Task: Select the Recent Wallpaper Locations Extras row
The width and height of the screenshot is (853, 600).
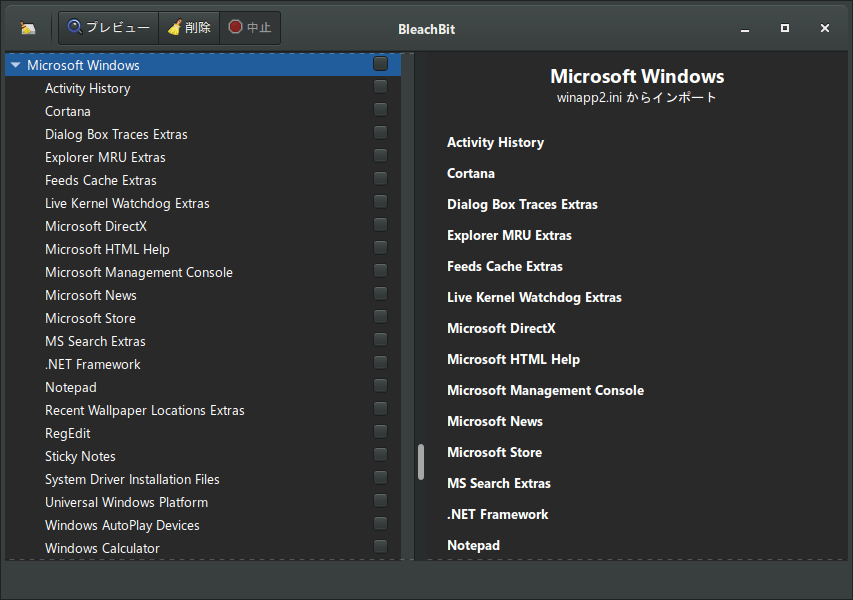Action: coord(203,410)
